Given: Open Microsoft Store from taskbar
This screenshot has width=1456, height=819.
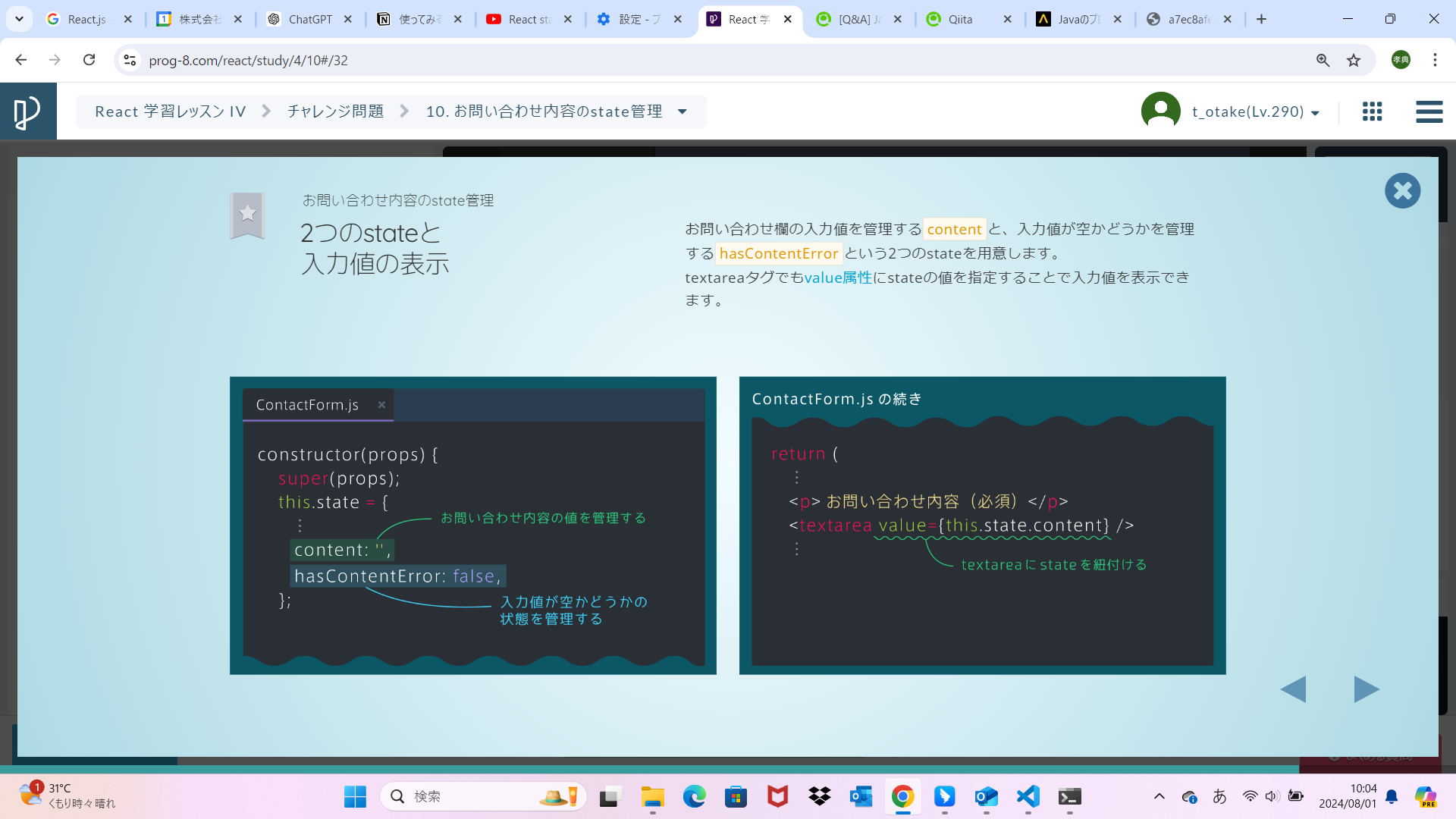Looking at the screenshot, I should pyautogui.click(x=736, y=796).
